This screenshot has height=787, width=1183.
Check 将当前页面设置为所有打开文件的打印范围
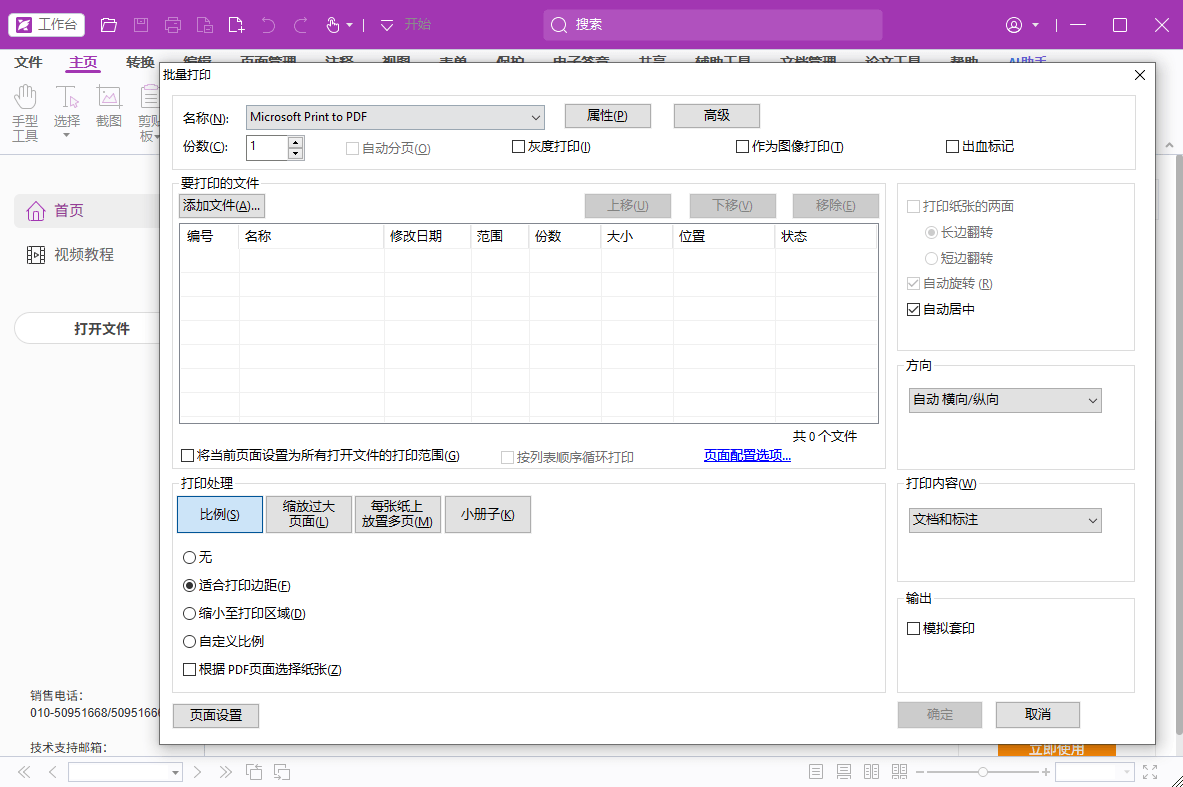pos(187,456)
